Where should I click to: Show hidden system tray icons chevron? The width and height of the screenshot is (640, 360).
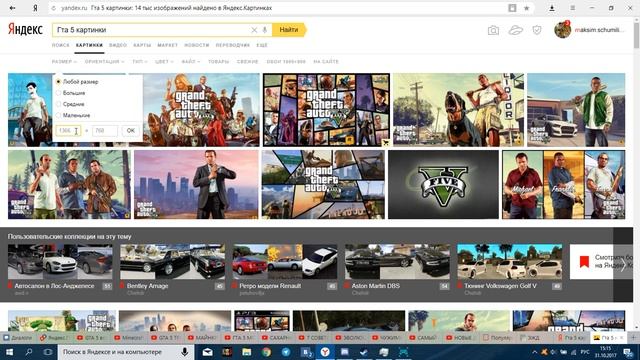(x=534, y=352)
